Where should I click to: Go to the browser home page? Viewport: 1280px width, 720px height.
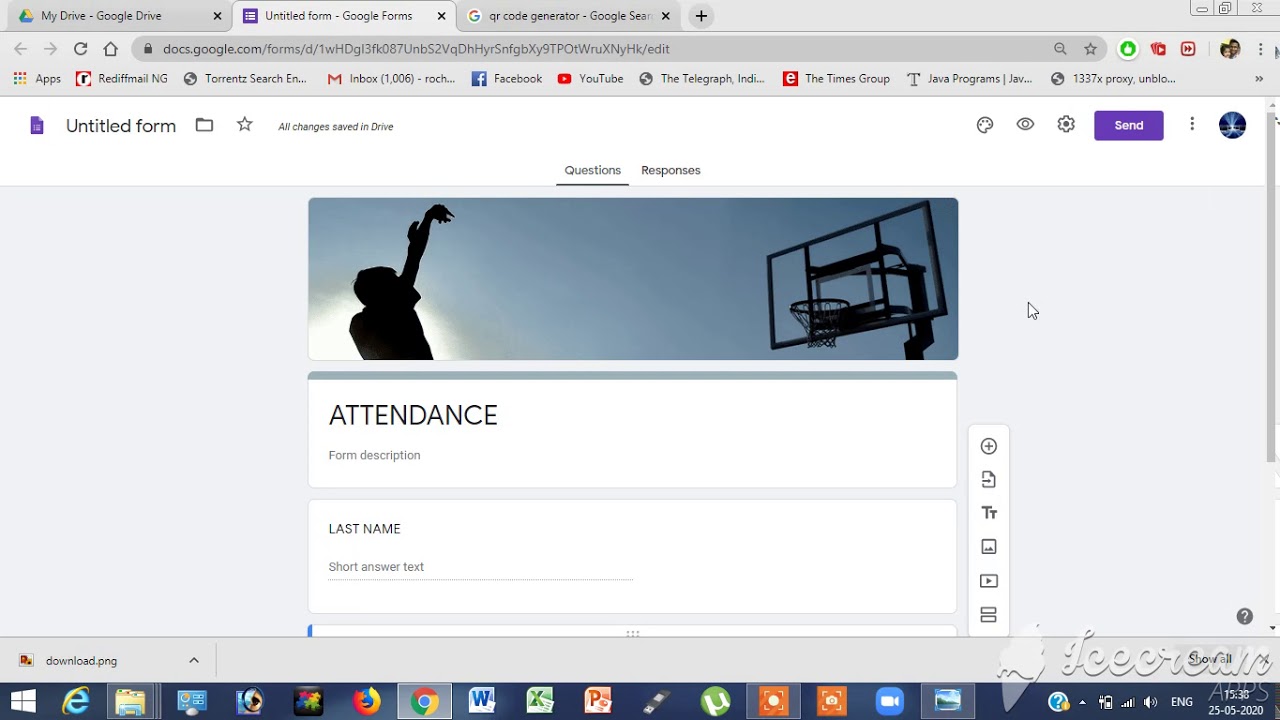[111, 48]
